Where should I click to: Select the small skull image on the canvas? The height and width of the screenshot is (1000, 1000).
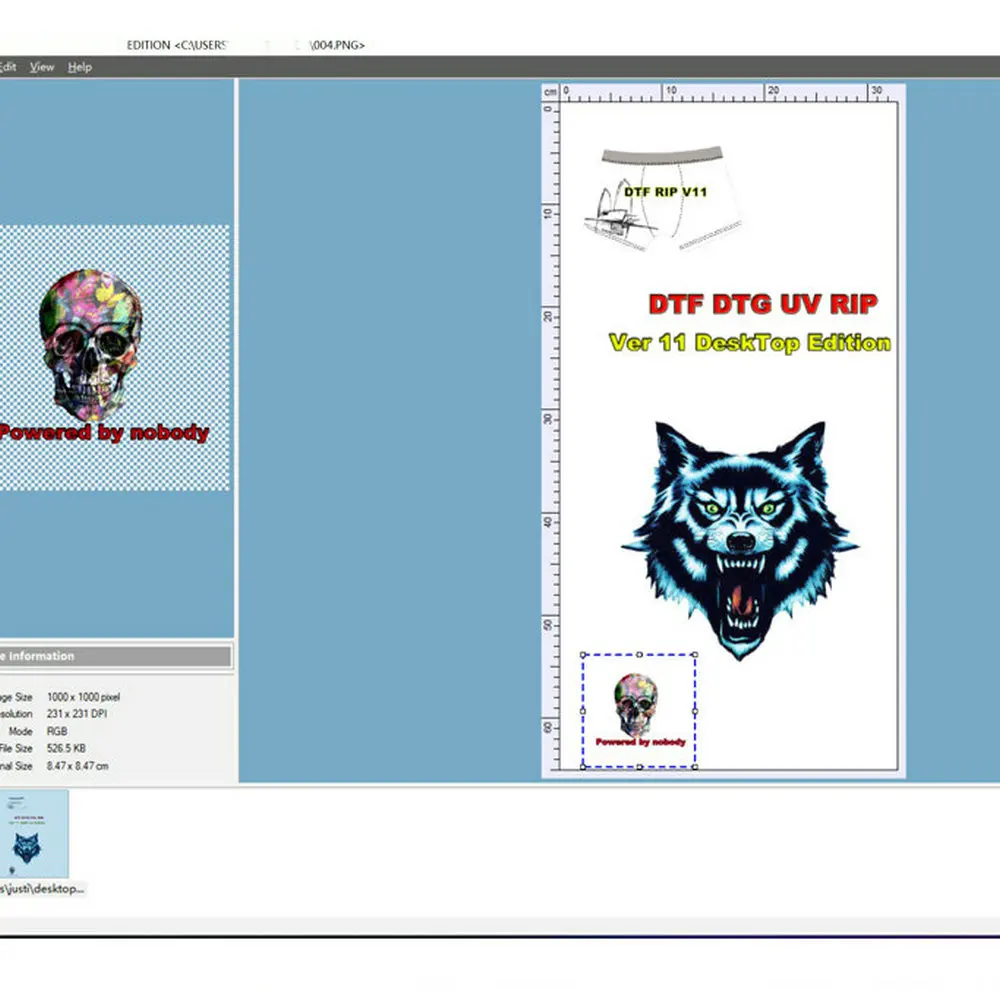639,710
